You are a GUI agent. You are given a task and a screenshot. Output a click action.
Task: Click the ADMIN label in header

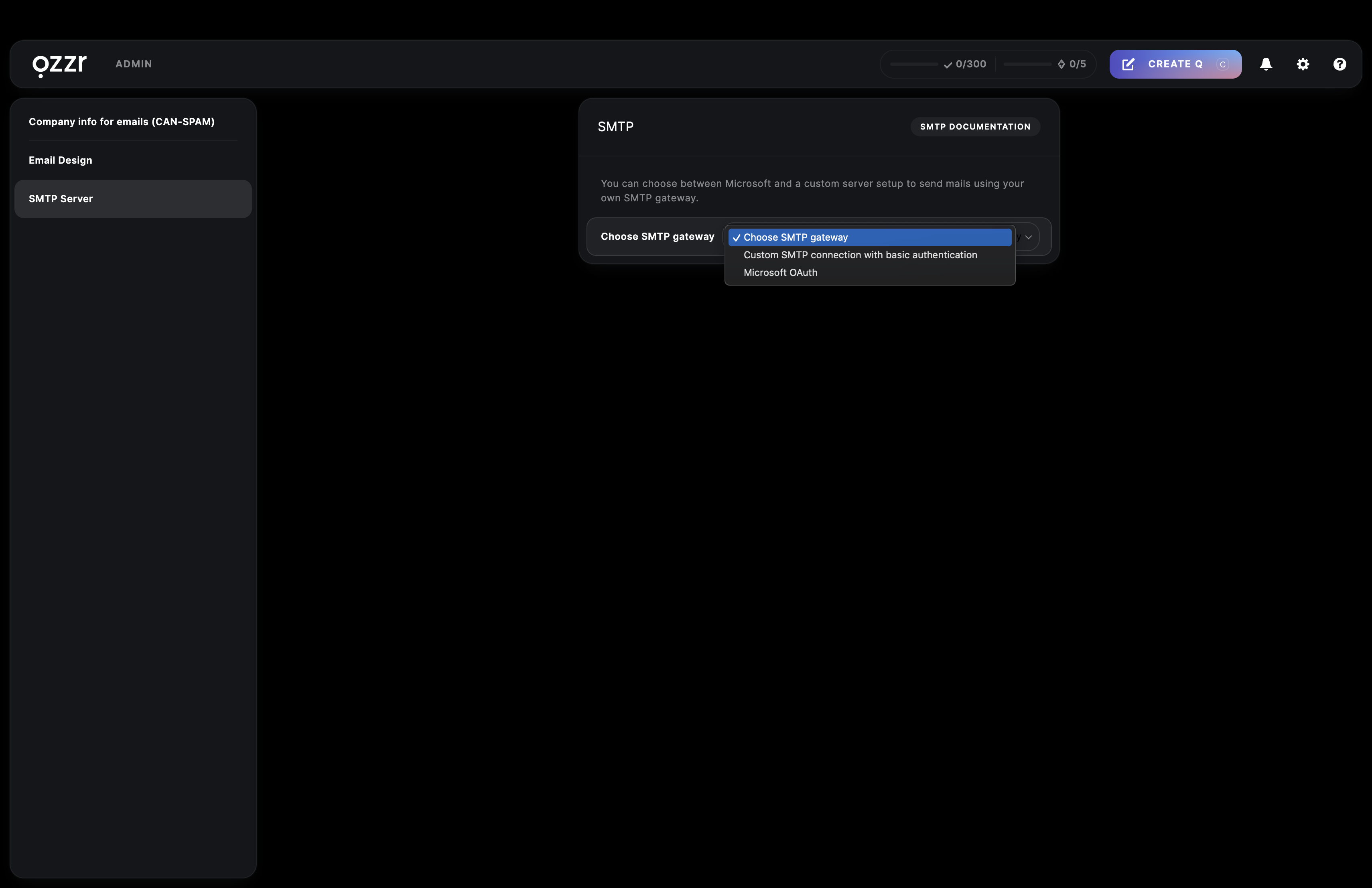pyautogui.click(x=134, y=64)
